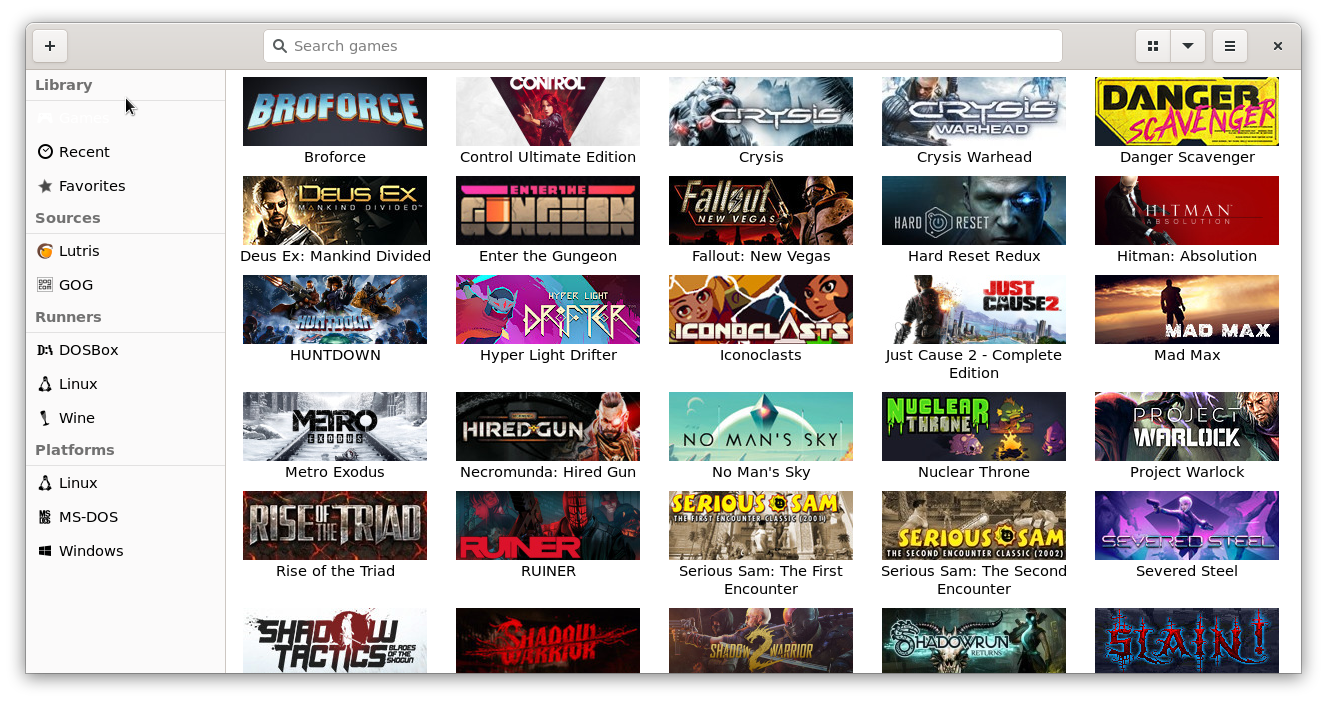Switch to grid view layout

pos(1152,45)
